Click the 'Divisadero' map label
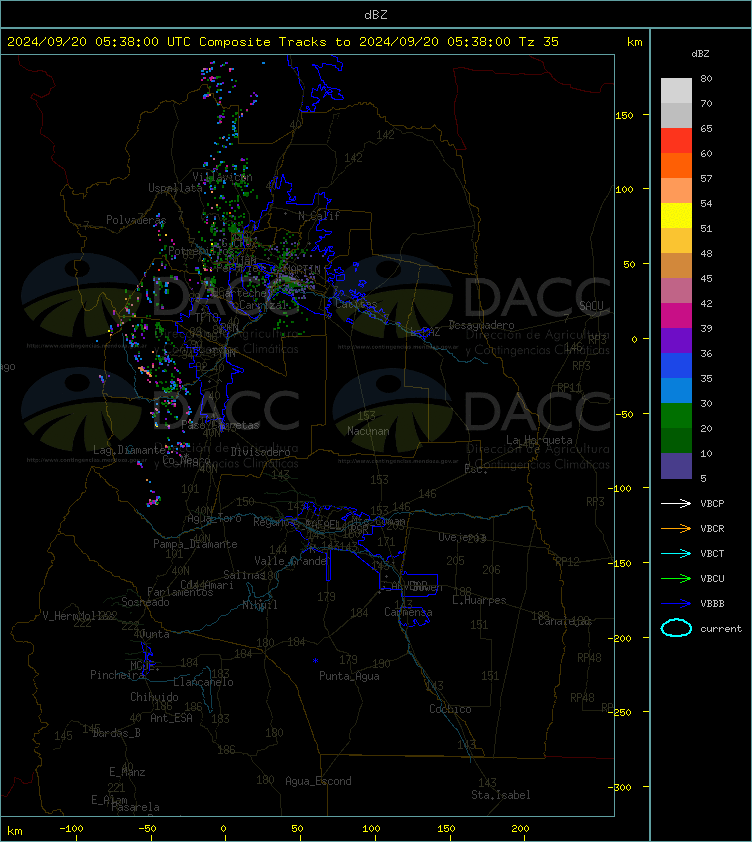 [261, 452]
